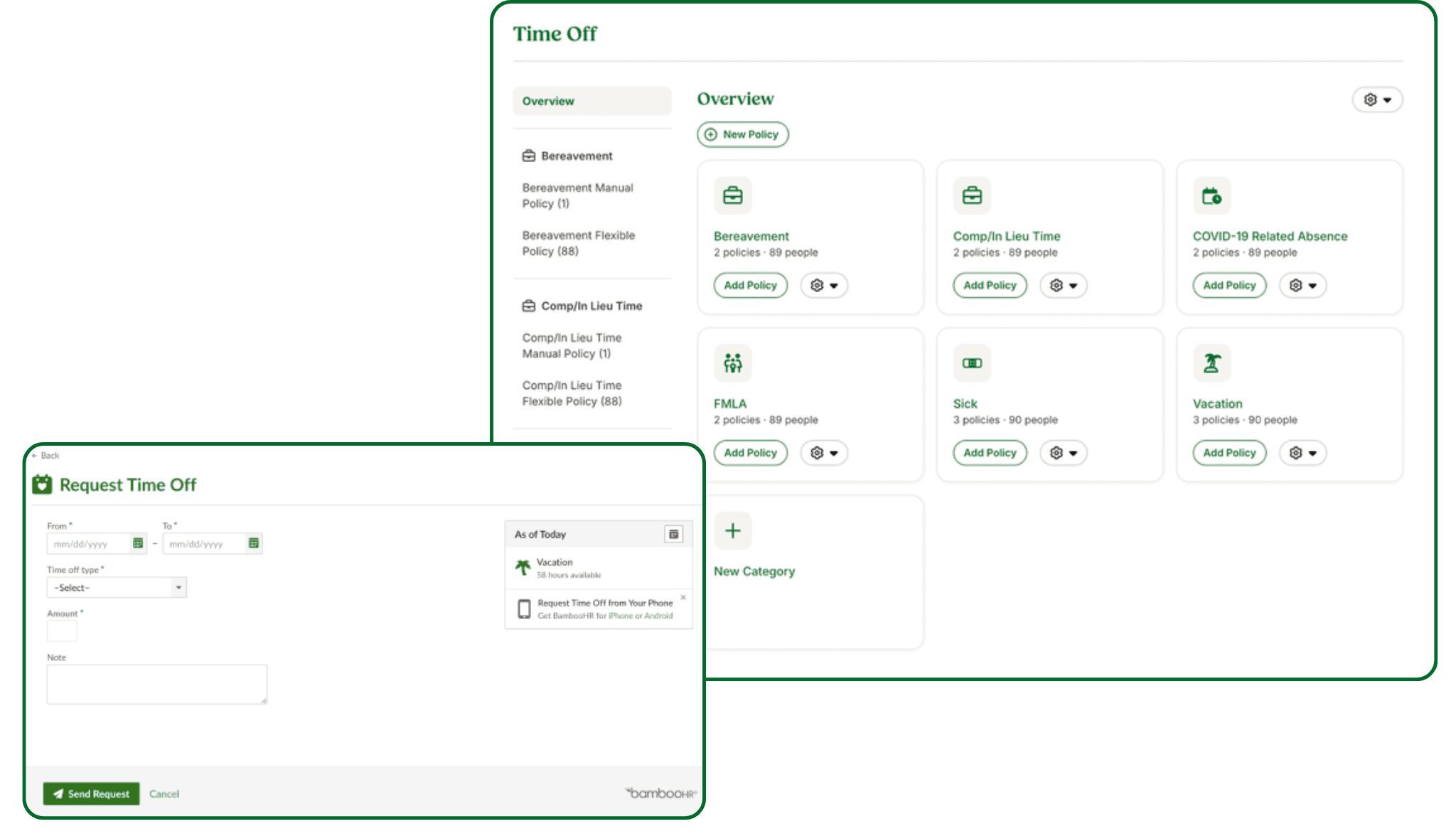
Task: Click the To date input field
Action: point(213,544)
